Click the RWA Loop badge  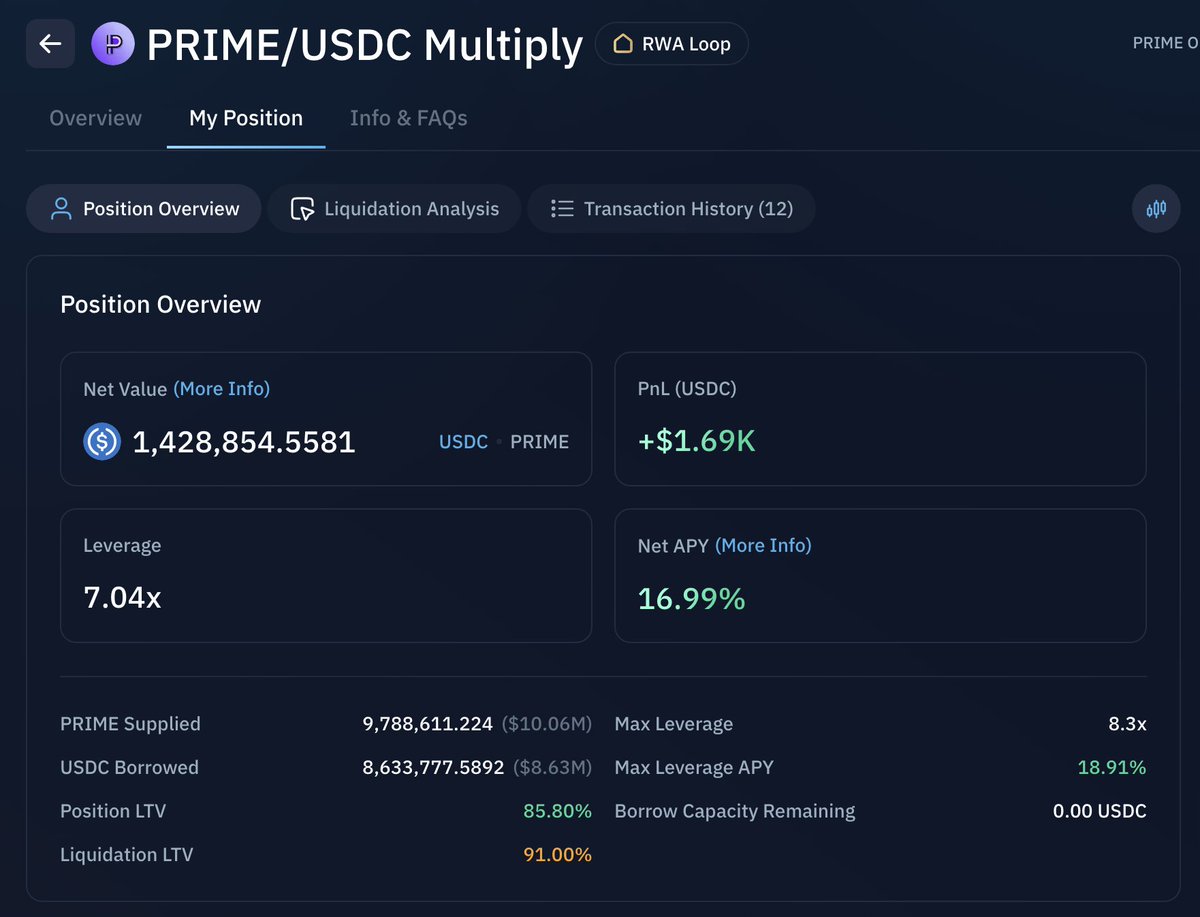pyautogui.click(x=671, y=44)
